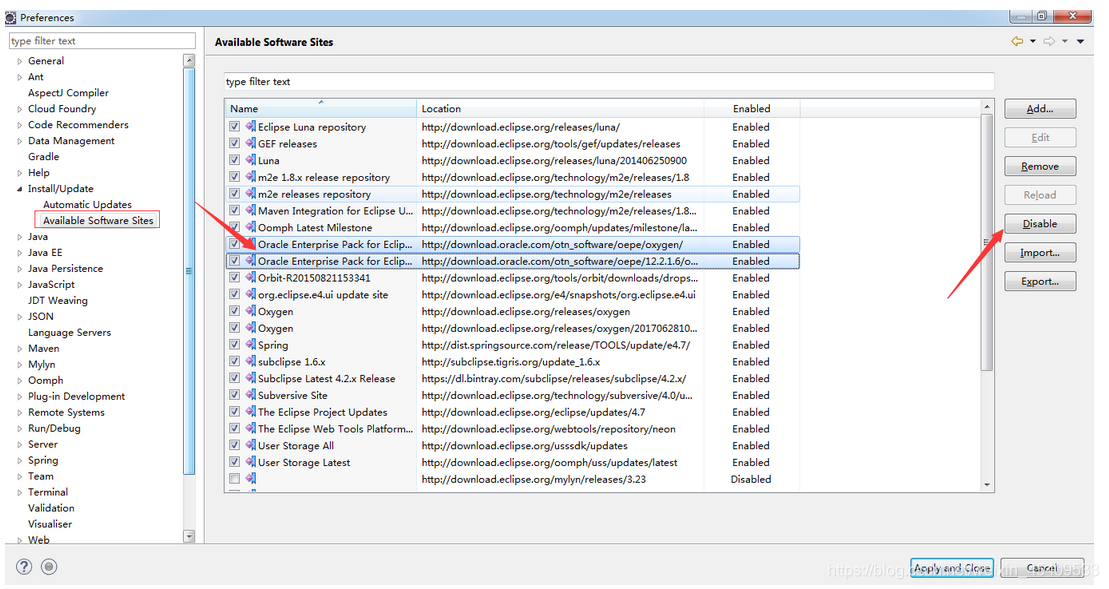Click the Preferences window title icon
Screen dimensions: 1109x589
pyautogui.click(x=11, y=17)
